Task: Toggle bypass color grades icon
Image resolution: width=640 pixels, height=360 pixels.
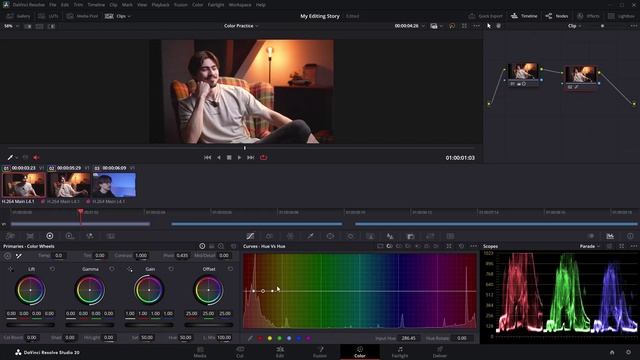Action: point(452,26)
